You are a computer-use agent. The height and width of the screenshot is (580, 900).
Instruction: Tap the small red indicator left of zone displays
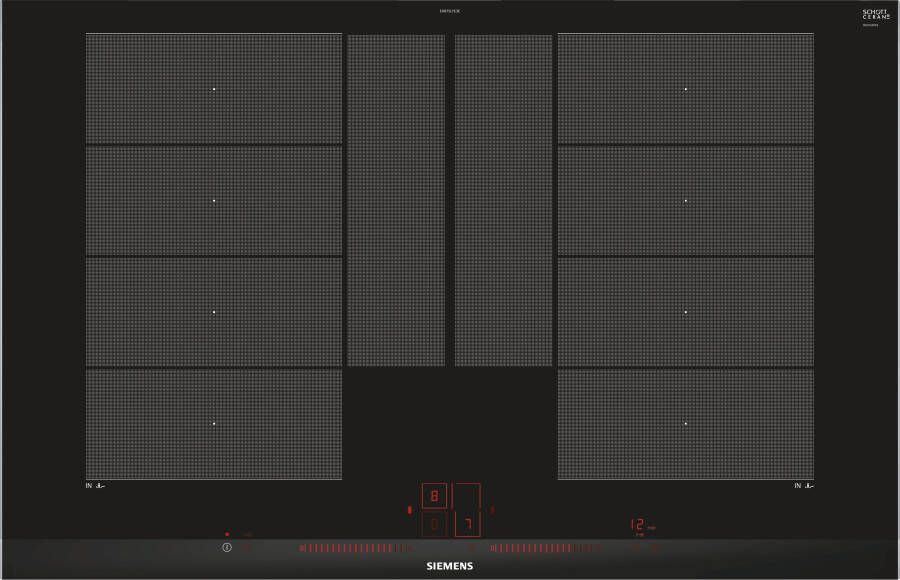coord(410,510)
